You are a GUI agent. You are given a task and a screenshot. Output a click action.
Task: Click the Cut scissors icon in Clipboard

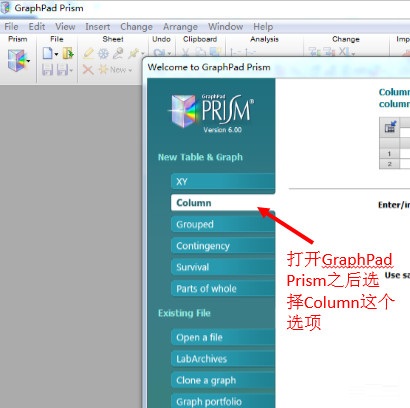[x=186, y=52]
